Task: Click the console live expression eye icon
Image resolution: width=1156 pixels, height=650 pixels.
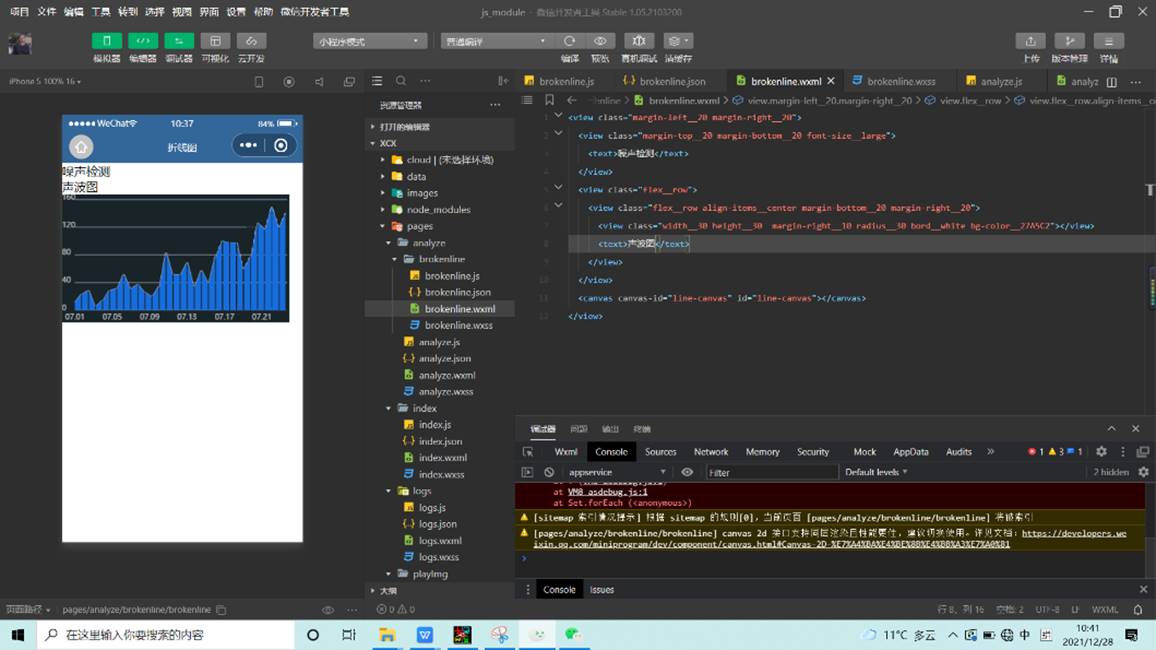Action: tap(687, 472)
